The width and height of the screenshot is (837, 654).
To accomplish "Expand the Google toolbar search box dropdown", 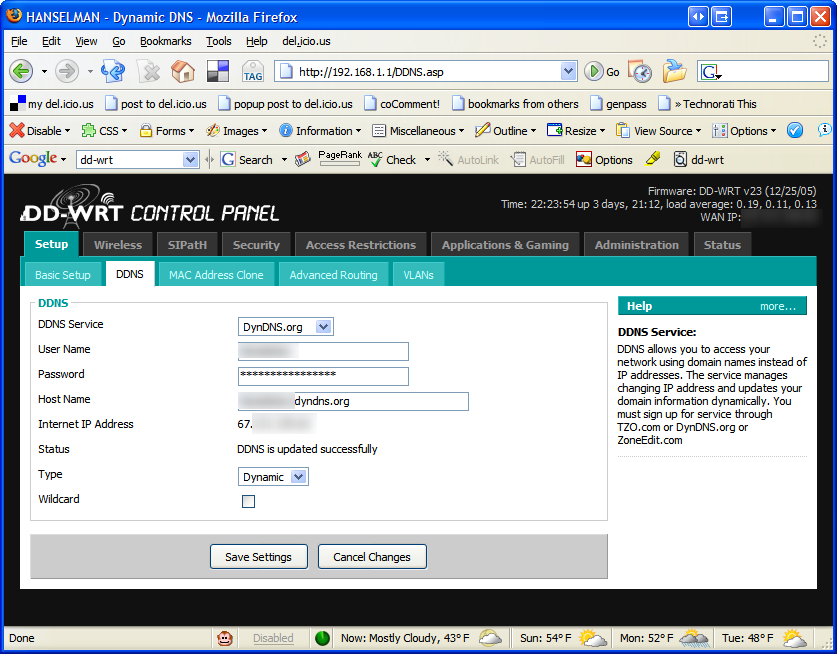I will (x=190, y=160).
